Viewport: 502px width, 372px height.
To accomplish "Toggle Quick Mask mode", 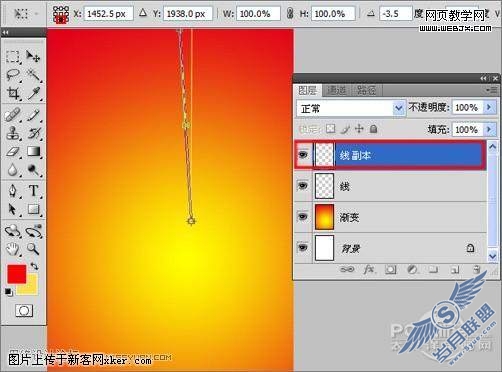I will click(x=24, y=311).
